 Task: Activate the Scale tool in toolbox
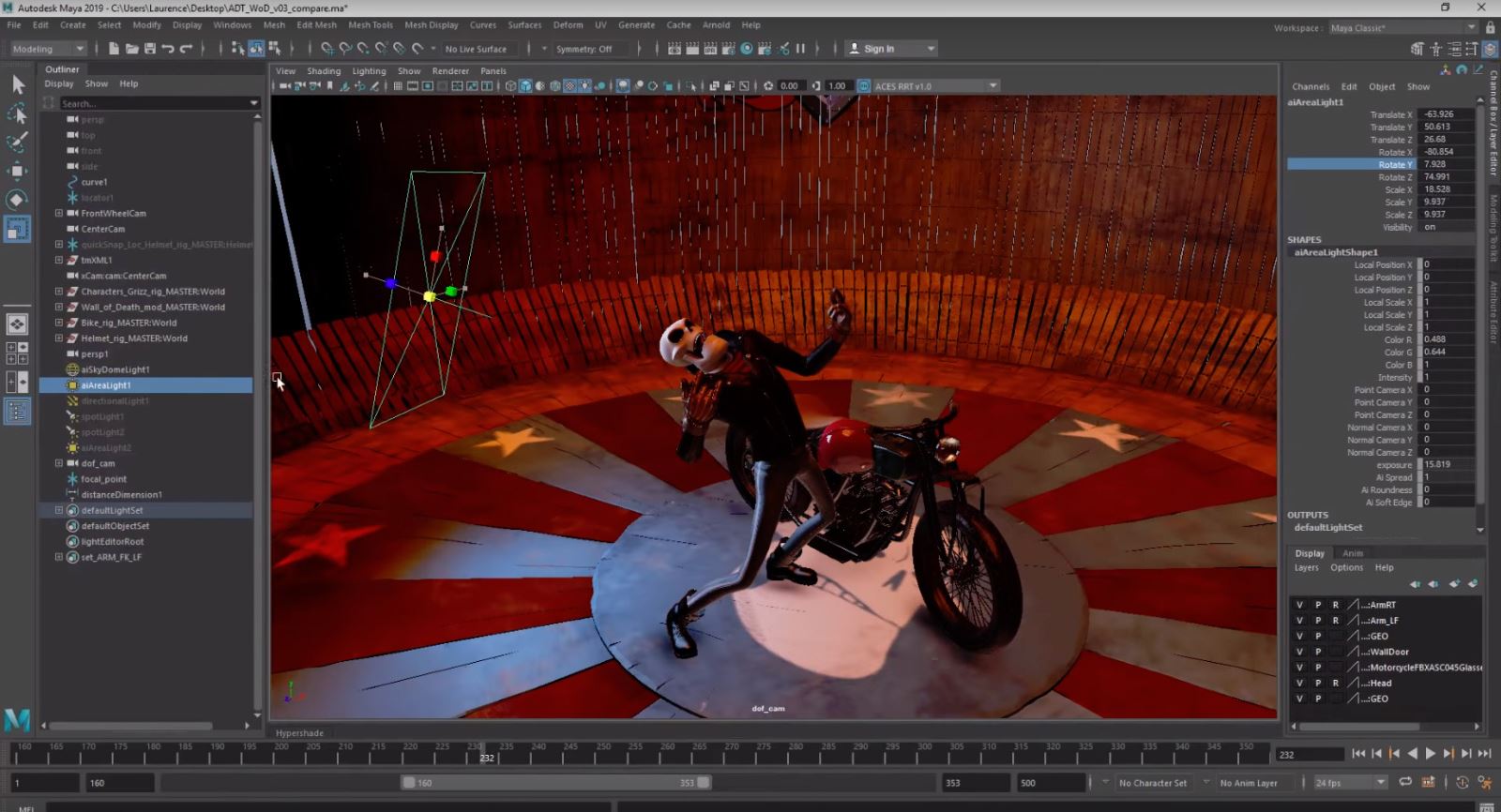[17, 229]
